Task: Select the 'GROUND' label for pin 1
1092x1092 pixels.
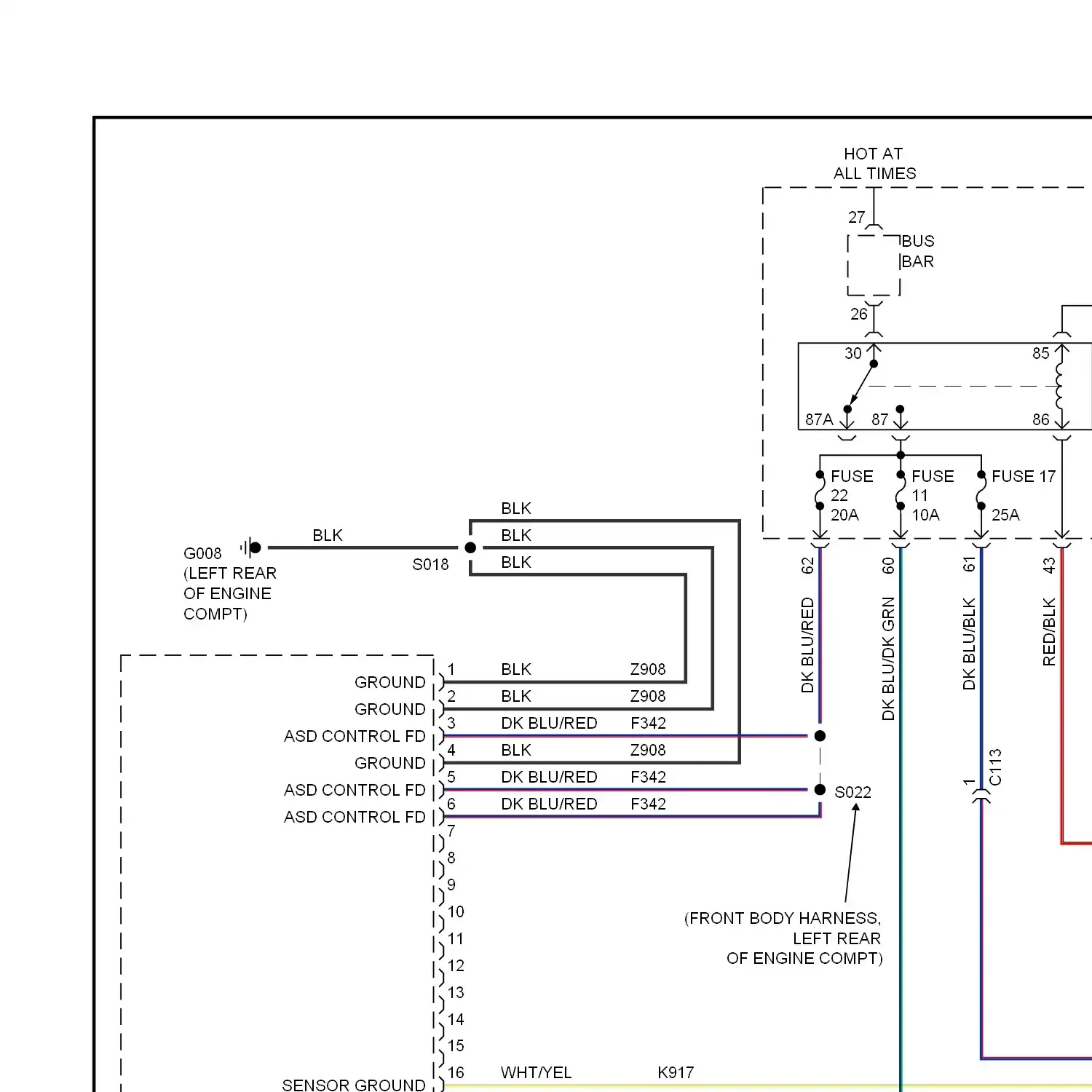Action: (390, 682)
